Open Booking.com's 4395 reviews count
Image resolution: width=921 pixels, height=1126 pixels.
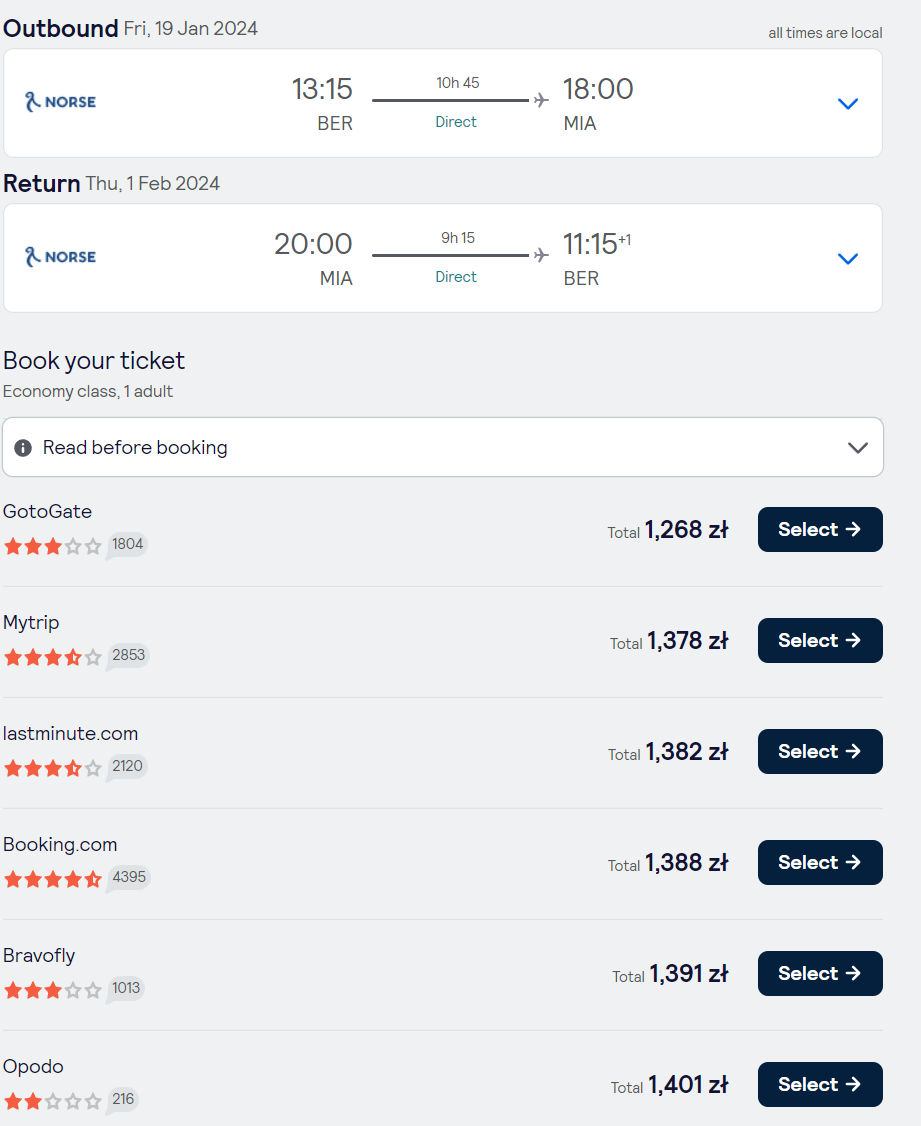(129, 877)
